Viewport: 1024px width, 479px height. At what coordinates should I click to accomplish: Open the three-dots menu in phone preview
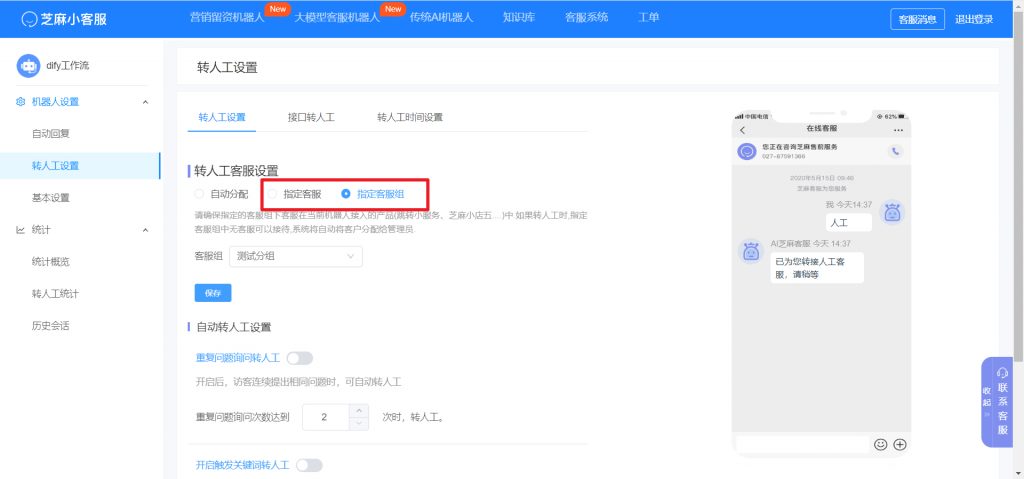click(x=898, y=129)
